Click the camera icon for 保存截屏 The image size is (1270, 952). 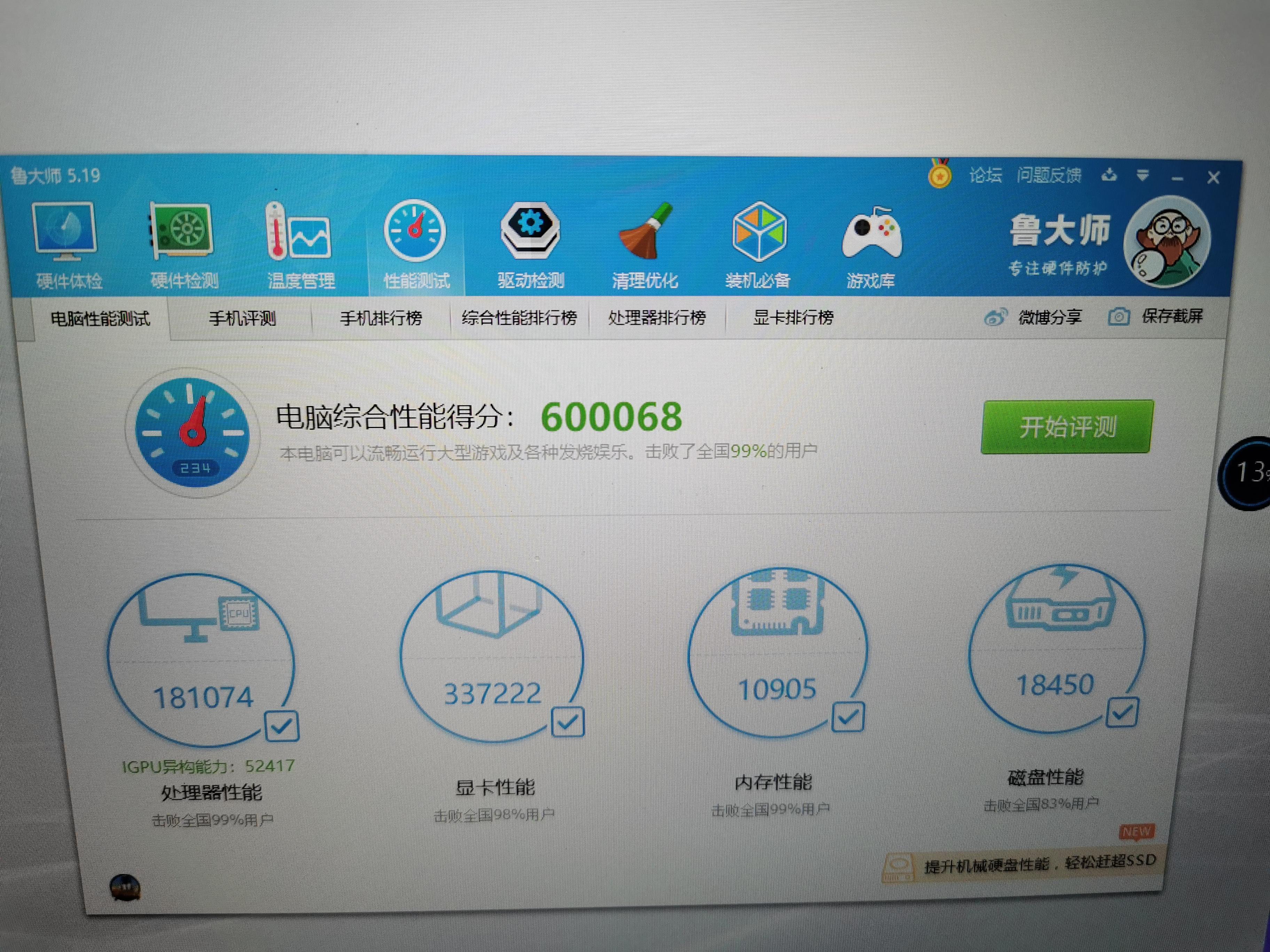coord(1119,316)
